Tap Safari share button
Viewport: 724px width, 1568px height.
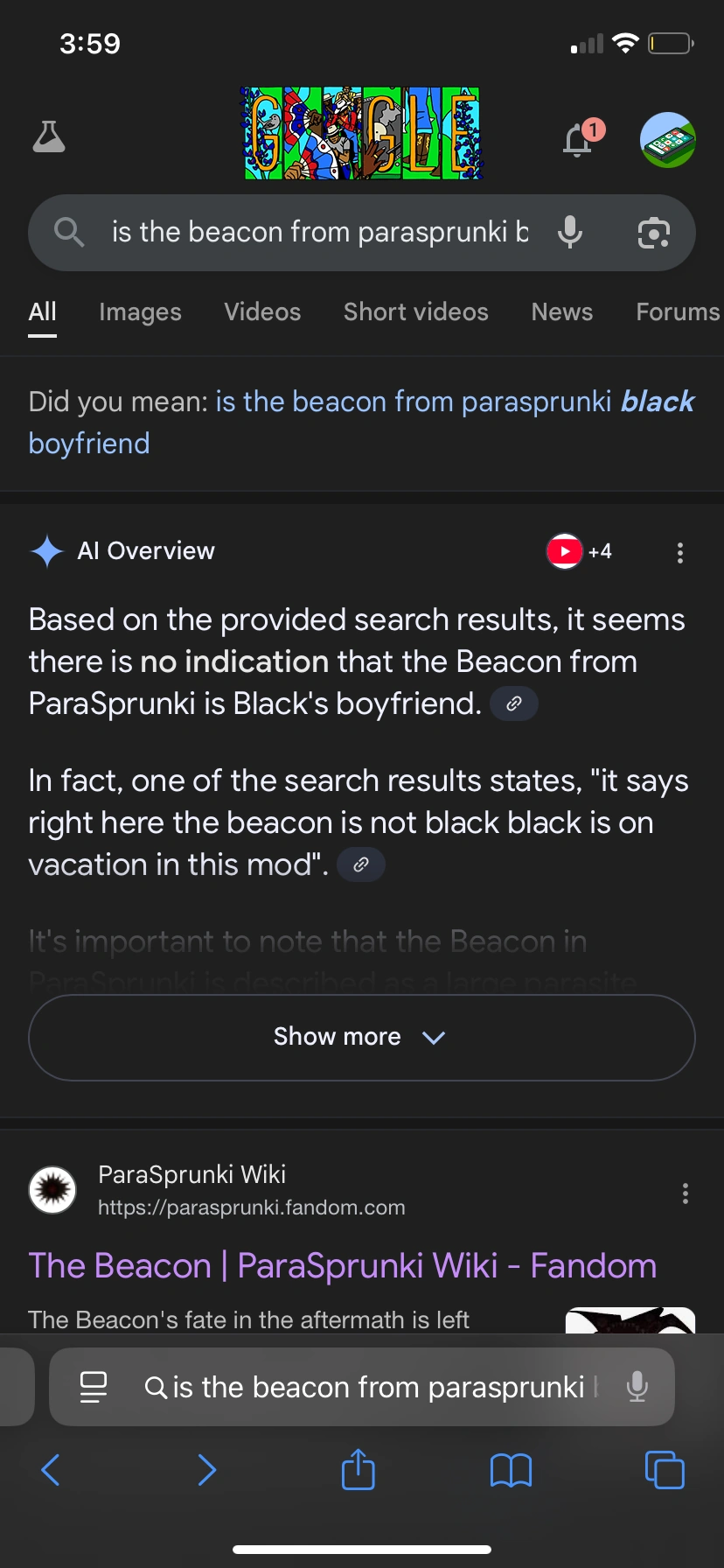[x=358, y=1469]
